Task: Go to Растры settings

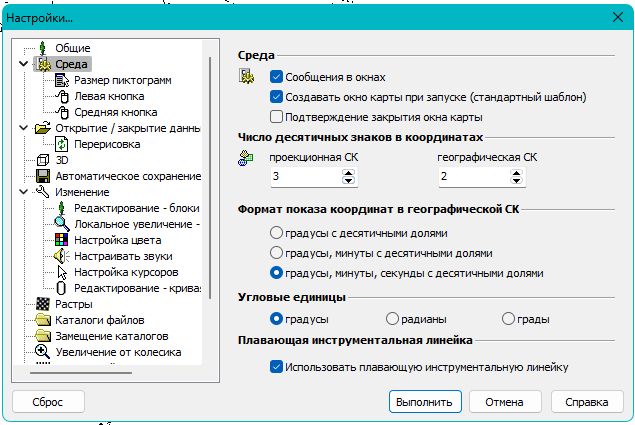Action: tap(74, 304)
